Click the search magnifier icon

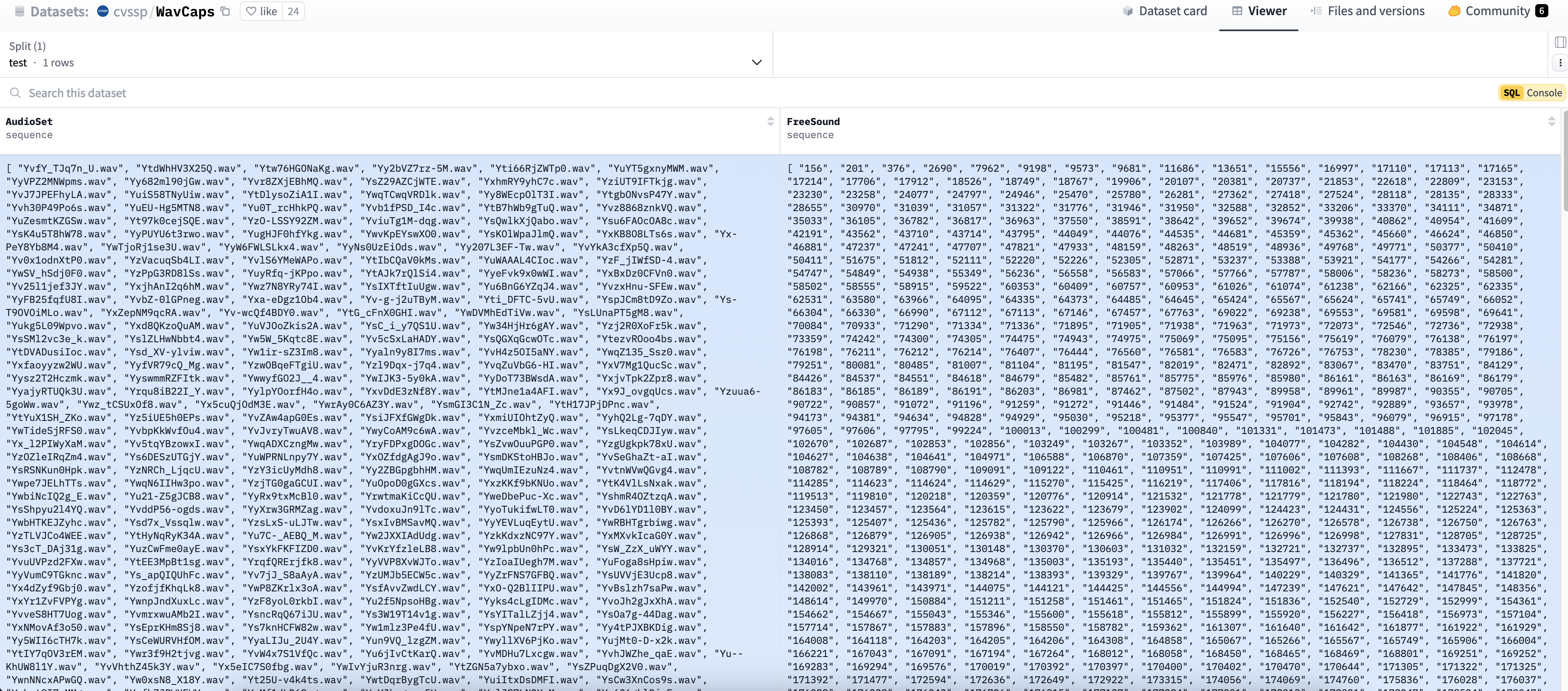pos(15,93)
